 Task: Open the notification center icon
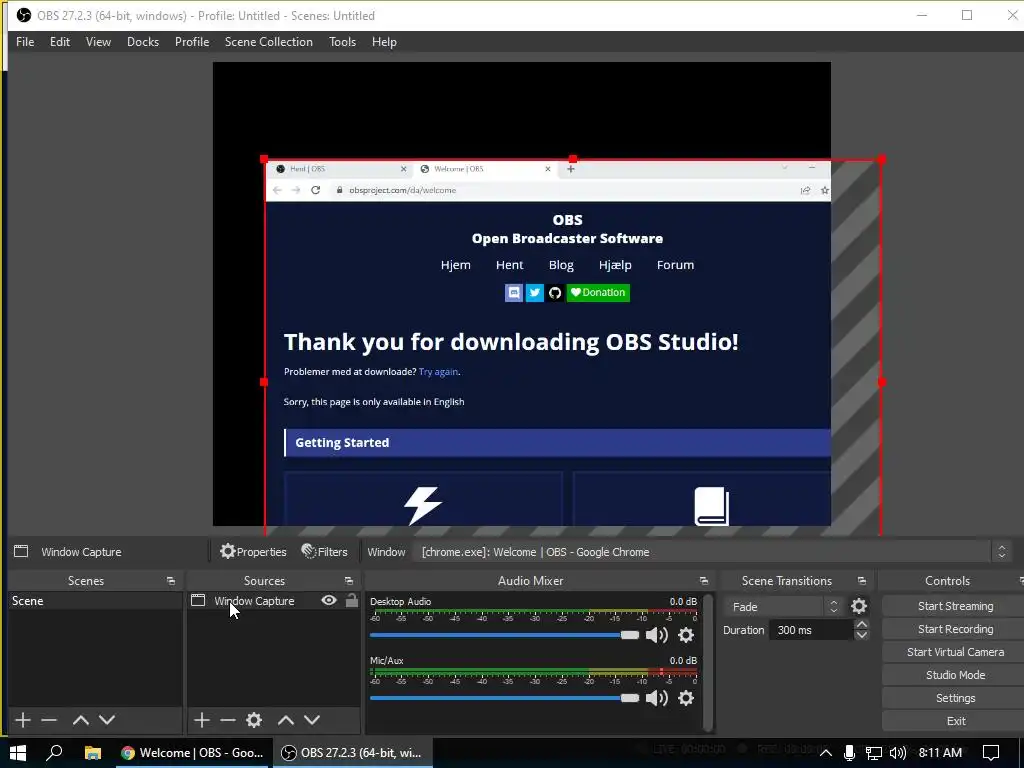pos(991,753)
